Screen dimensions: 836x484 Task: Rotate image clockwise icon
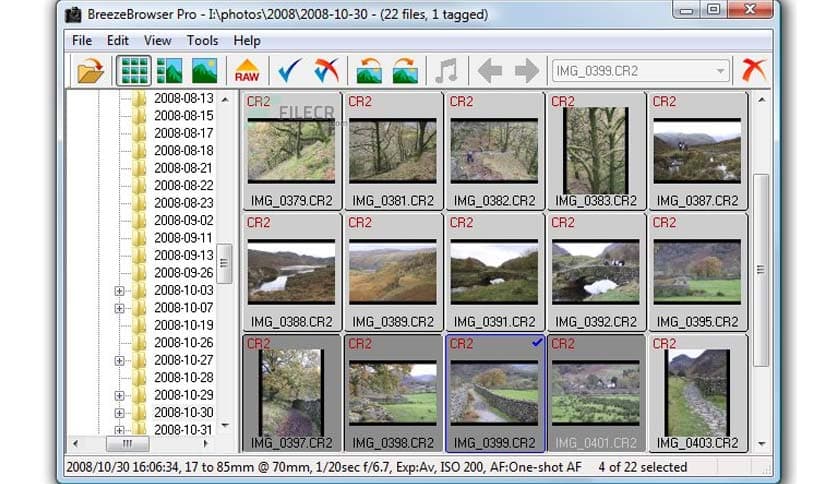click(x=405, y=70)
